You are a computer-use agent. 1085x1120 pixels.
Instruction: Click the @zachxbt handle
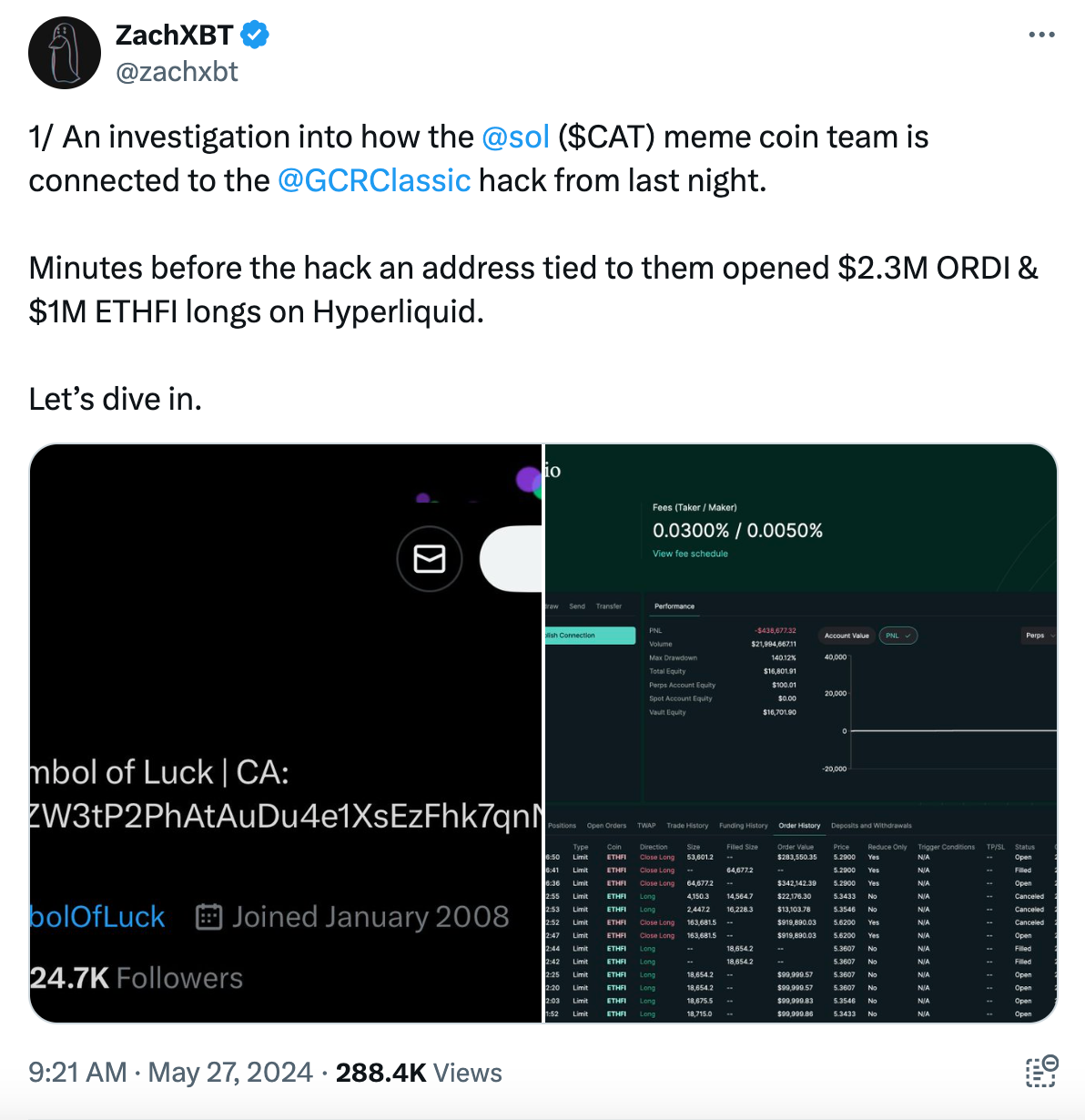177,72
